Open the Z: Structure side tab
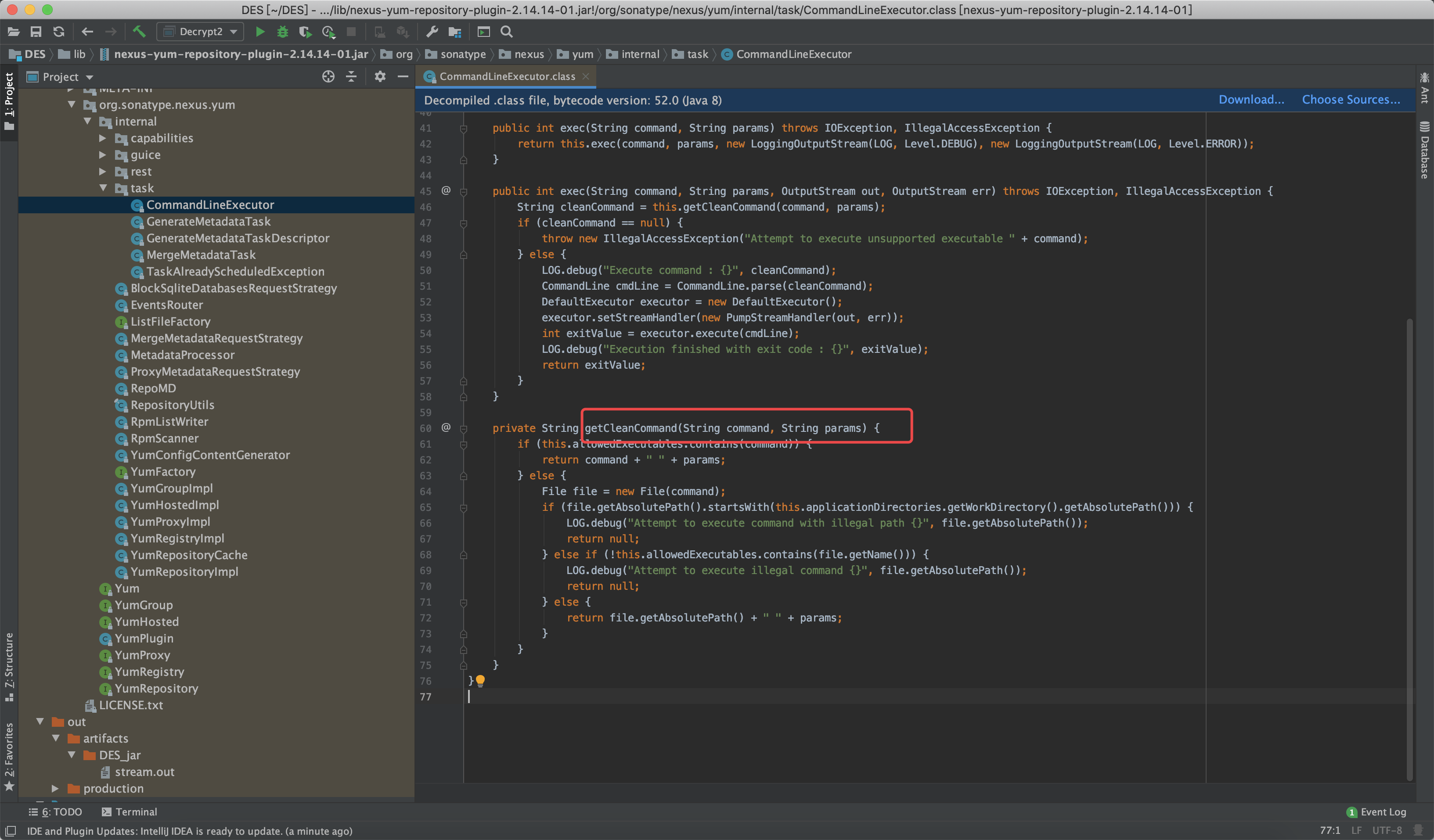Image resolution: width=1434 pixels, height=840 pixels. pos(9,667)
